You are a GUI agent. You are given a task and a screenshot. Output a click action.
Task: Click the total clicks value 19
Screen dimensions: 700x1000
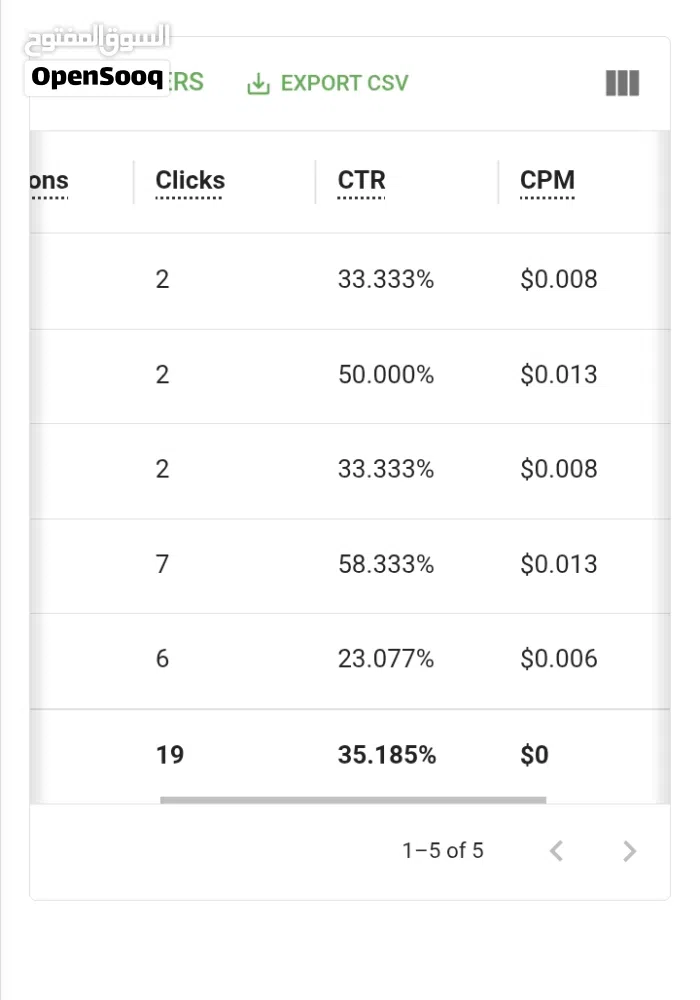click(x=170, y=754)
